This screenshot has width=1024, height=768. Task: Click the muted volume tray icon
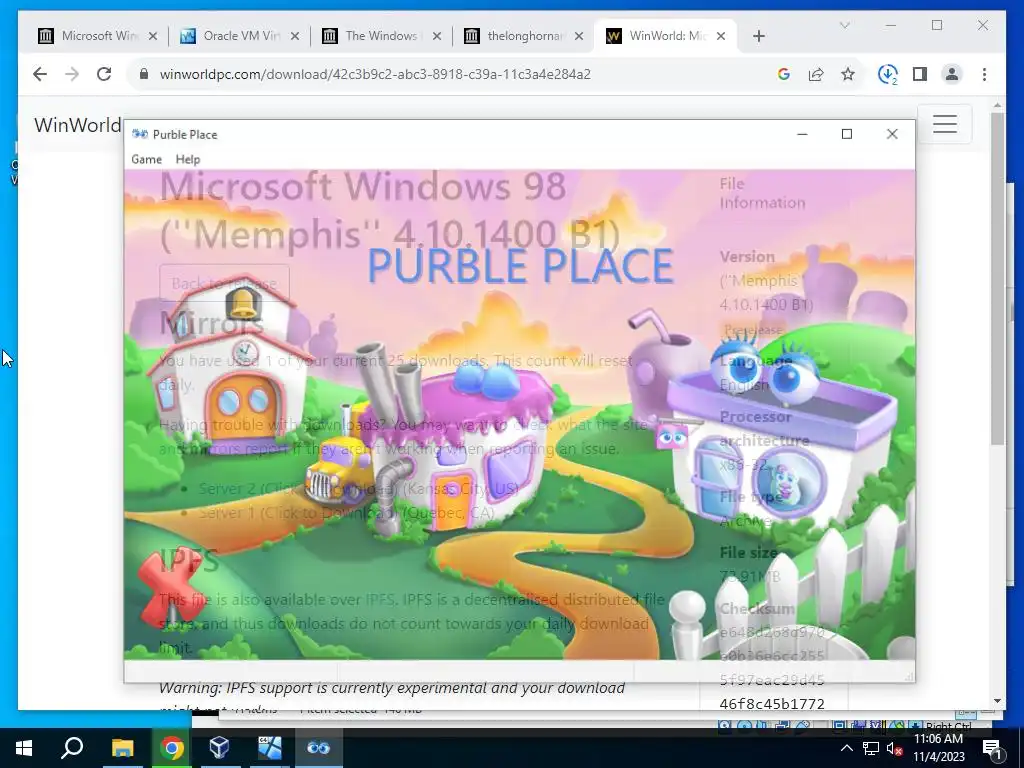coord(894,748)
